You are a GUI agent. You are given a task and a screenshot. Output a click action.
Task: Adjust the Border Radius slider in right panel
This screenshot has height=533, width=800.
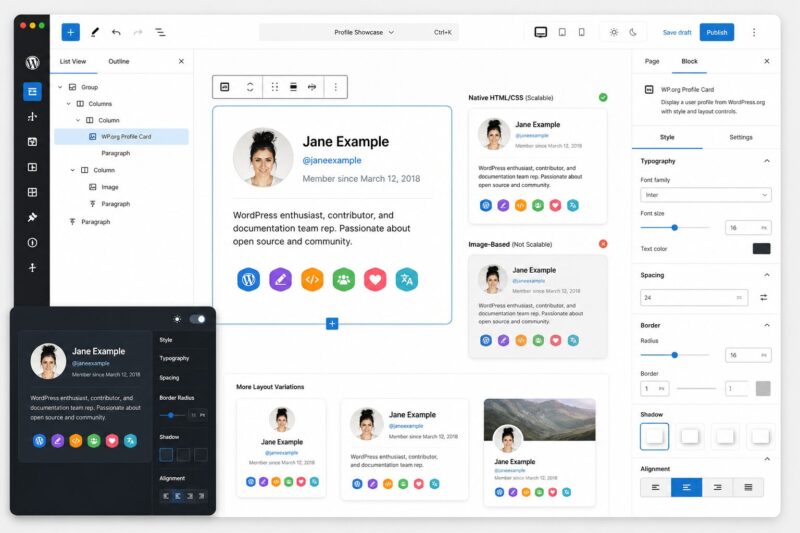click(674, 355)
